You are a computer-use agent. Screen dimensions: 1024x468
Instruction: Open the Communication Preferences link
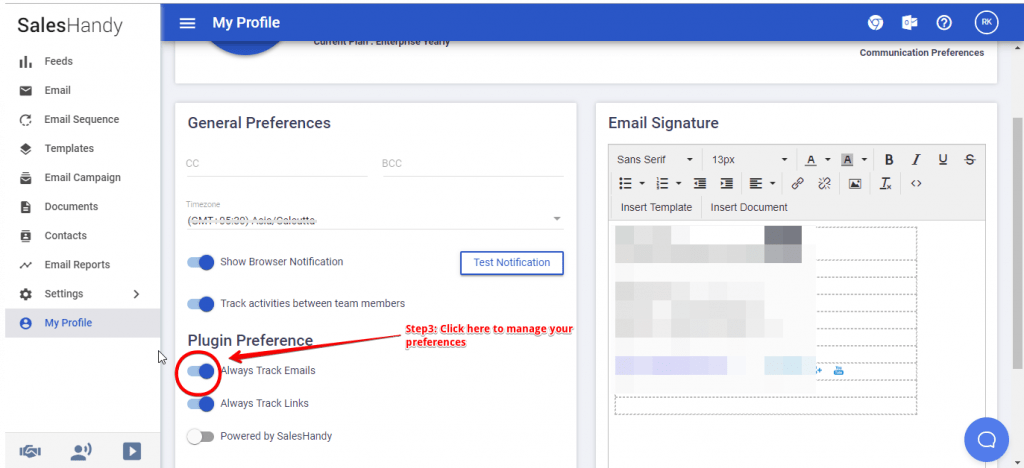921,53
